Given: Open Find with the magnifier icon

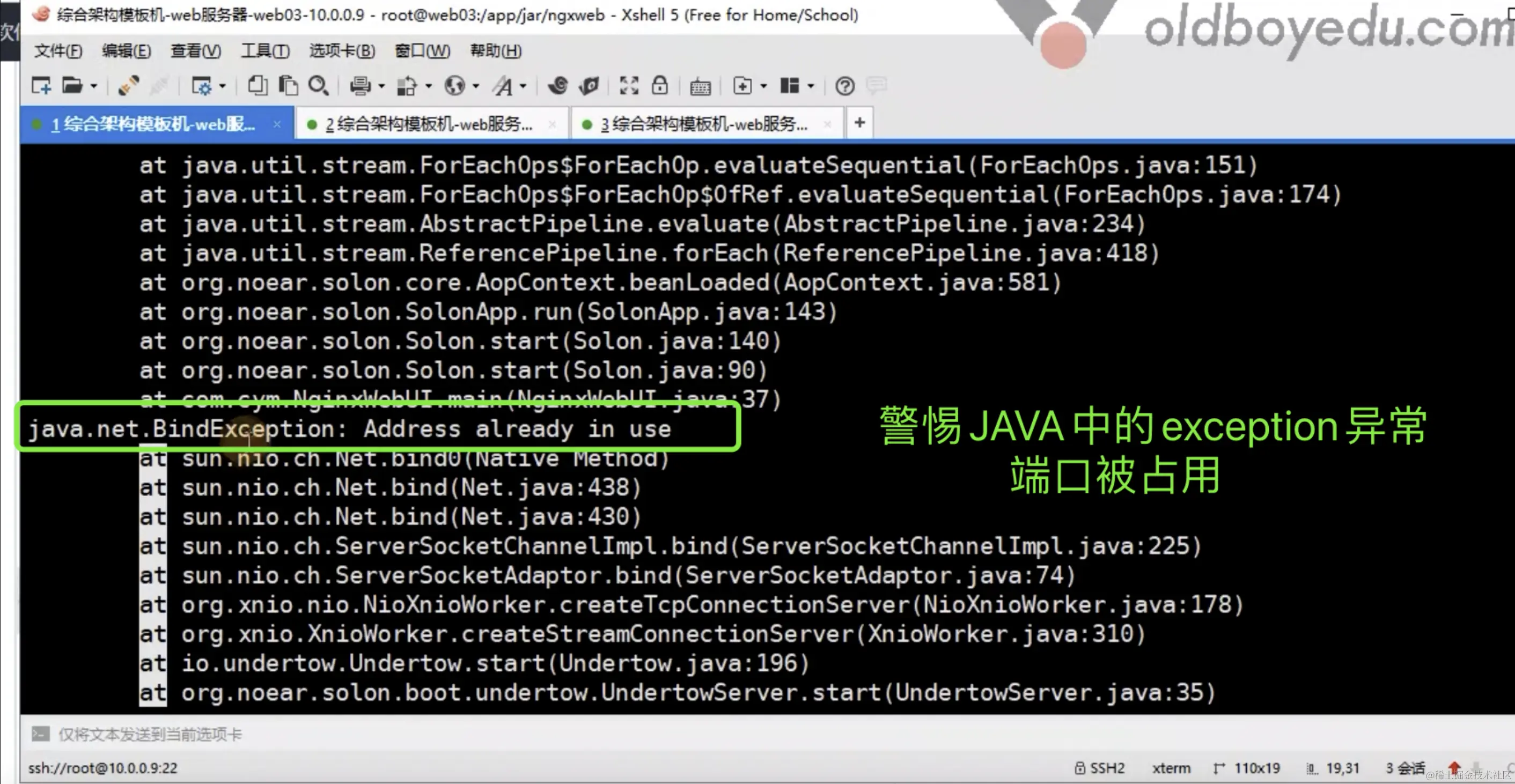Looking at the screenshot, I should tap(318, 86).
